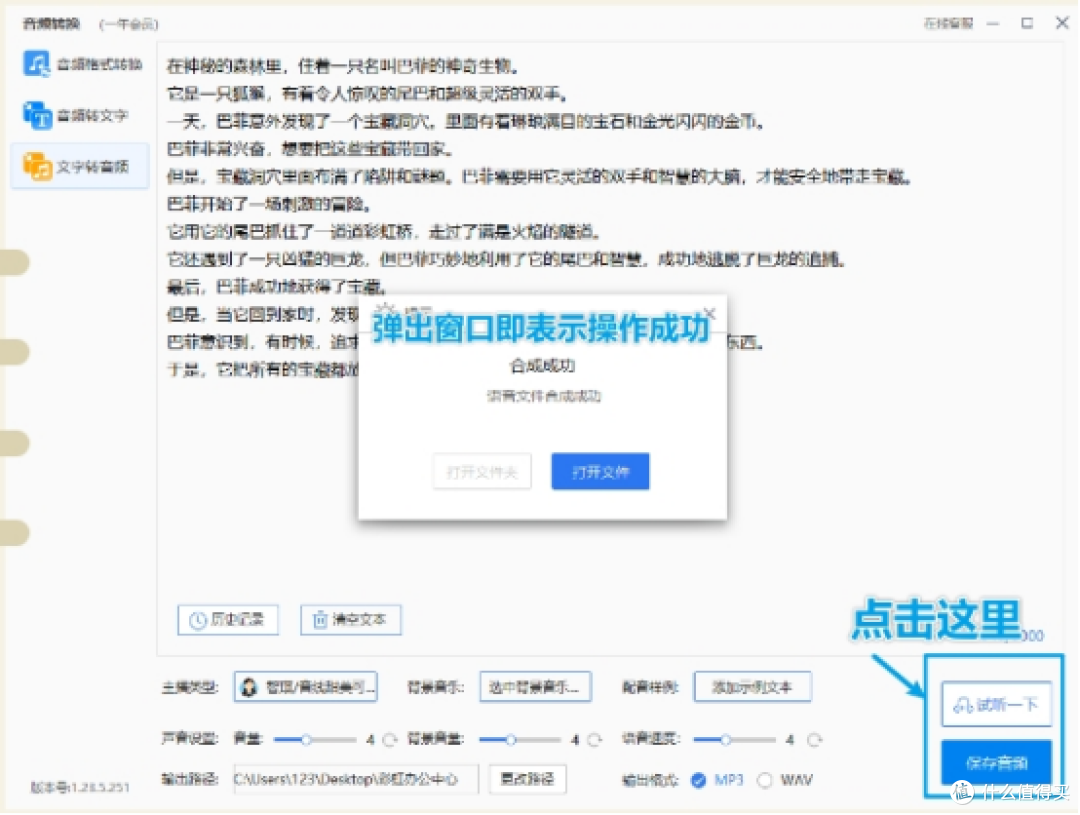The height and width of the screenshot is (815, 1080).
Task: Click the output path input field
Action: click(355, 779)
